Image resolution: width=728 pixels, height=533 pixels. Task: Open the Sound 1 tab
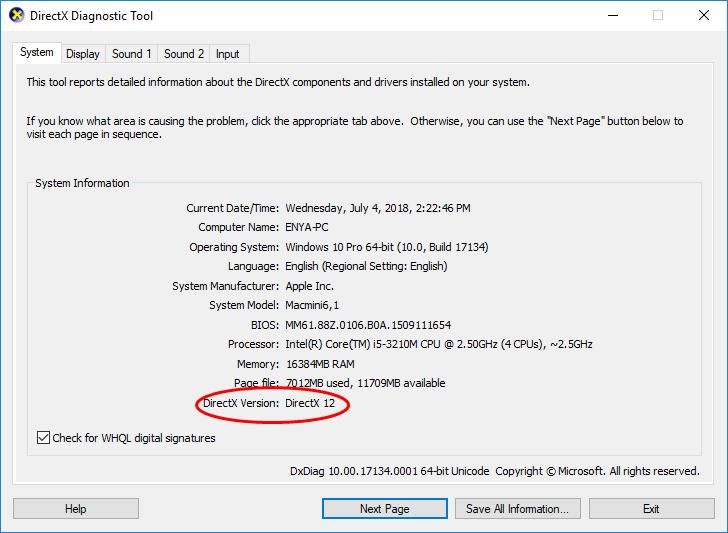132,54
